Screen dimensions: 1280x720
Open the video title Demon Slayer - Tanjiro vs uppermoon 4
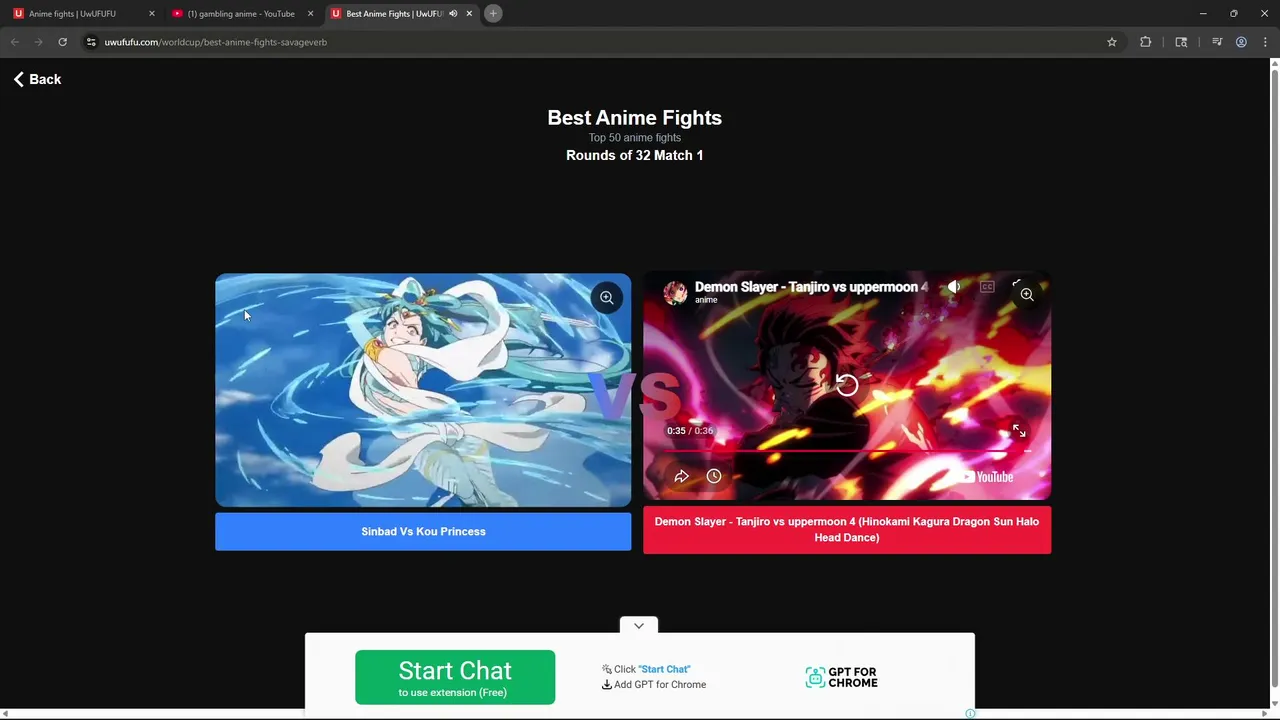811,287
